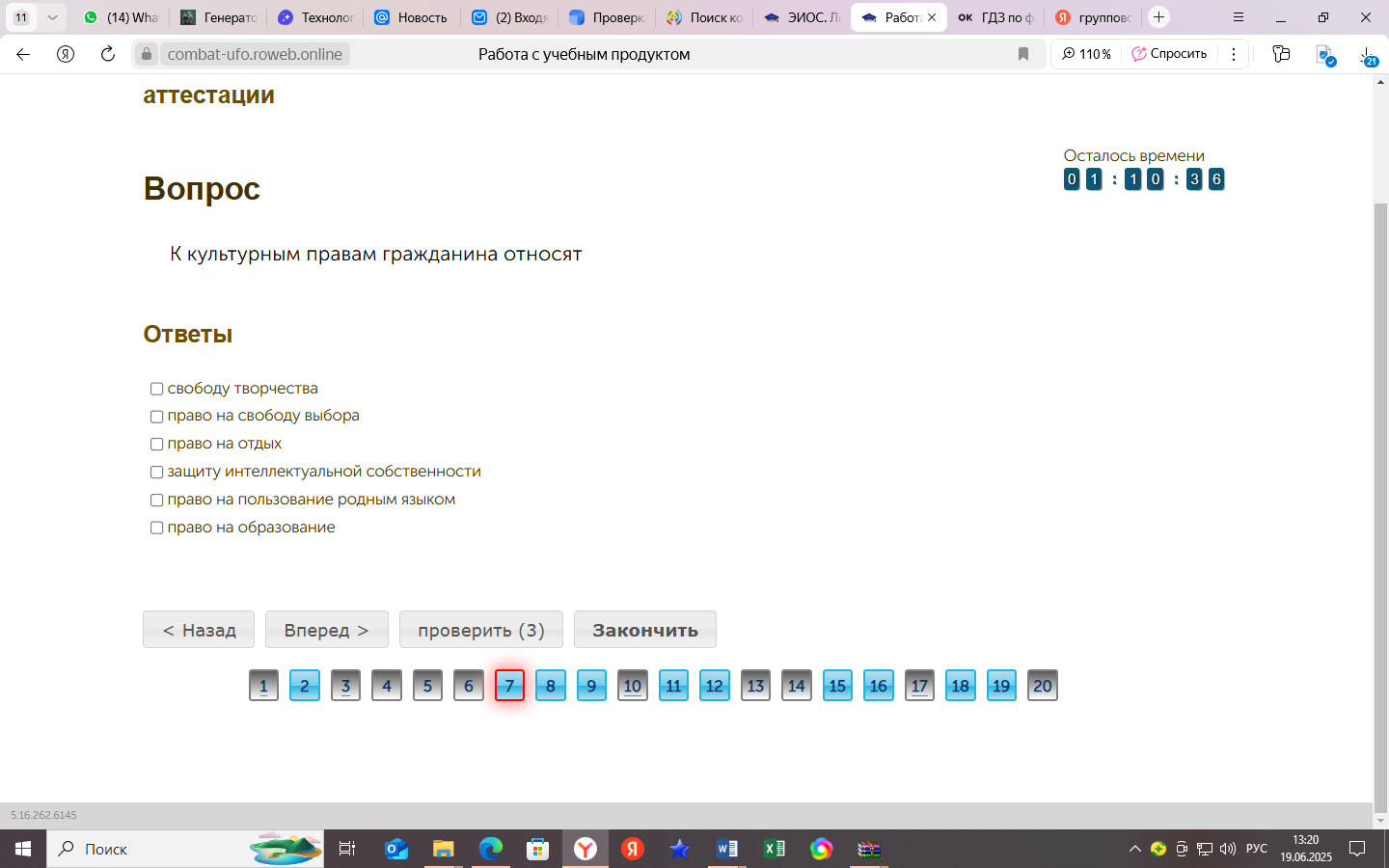Show hidden system tray icons chevron
1389x868 pixels.
[1134, 849]
